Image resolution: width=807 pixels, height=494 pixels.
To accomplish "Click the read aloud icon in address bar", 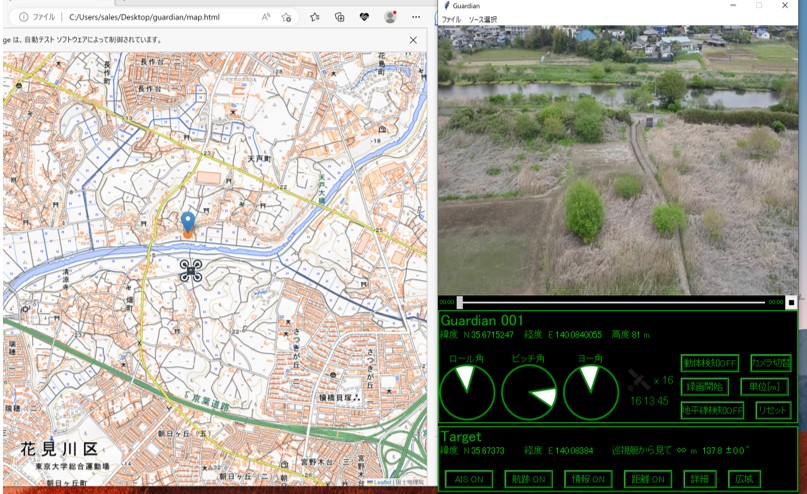I will point(266,17).
